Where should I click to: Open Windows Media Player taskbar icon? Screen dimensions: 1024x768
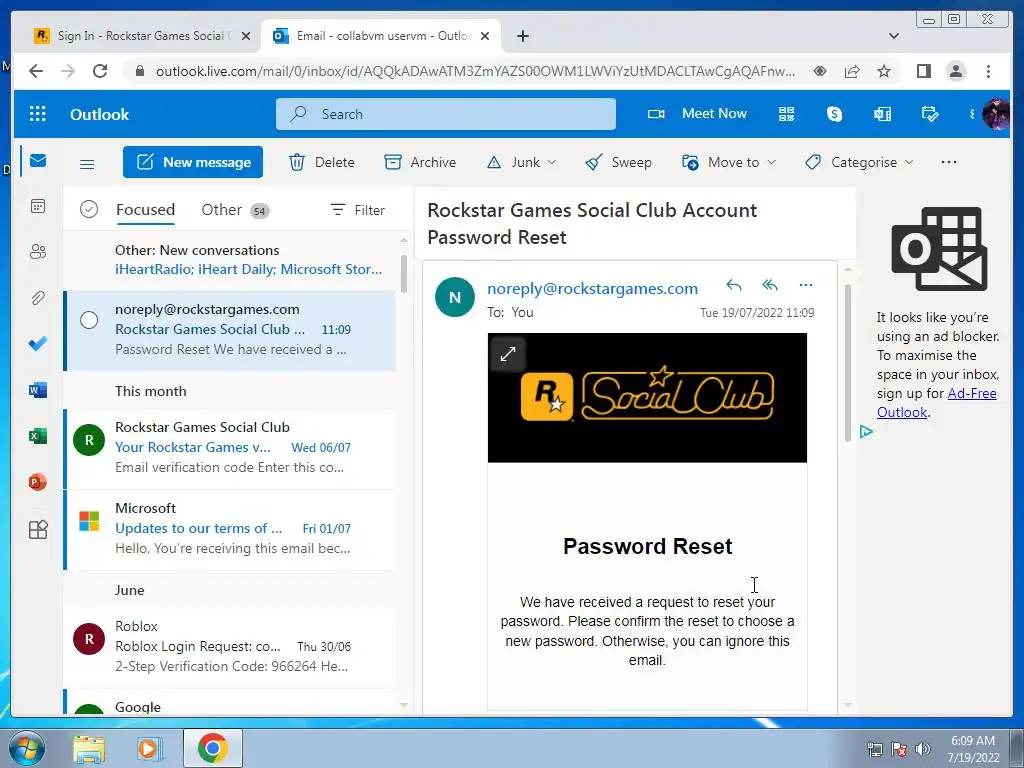coord(150,749)
